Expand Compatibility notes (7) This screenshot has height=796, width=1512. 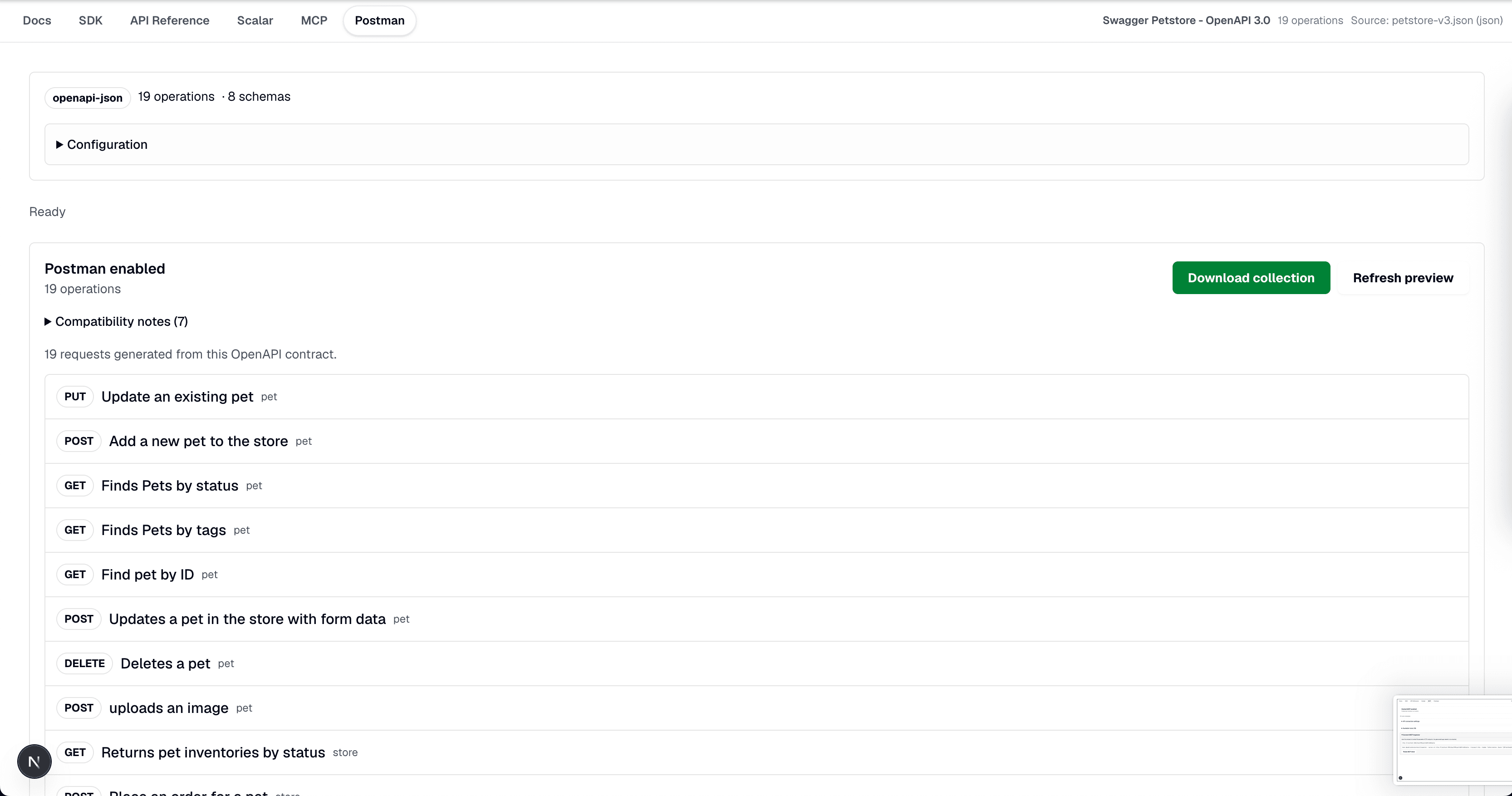(x=116, y=322)
